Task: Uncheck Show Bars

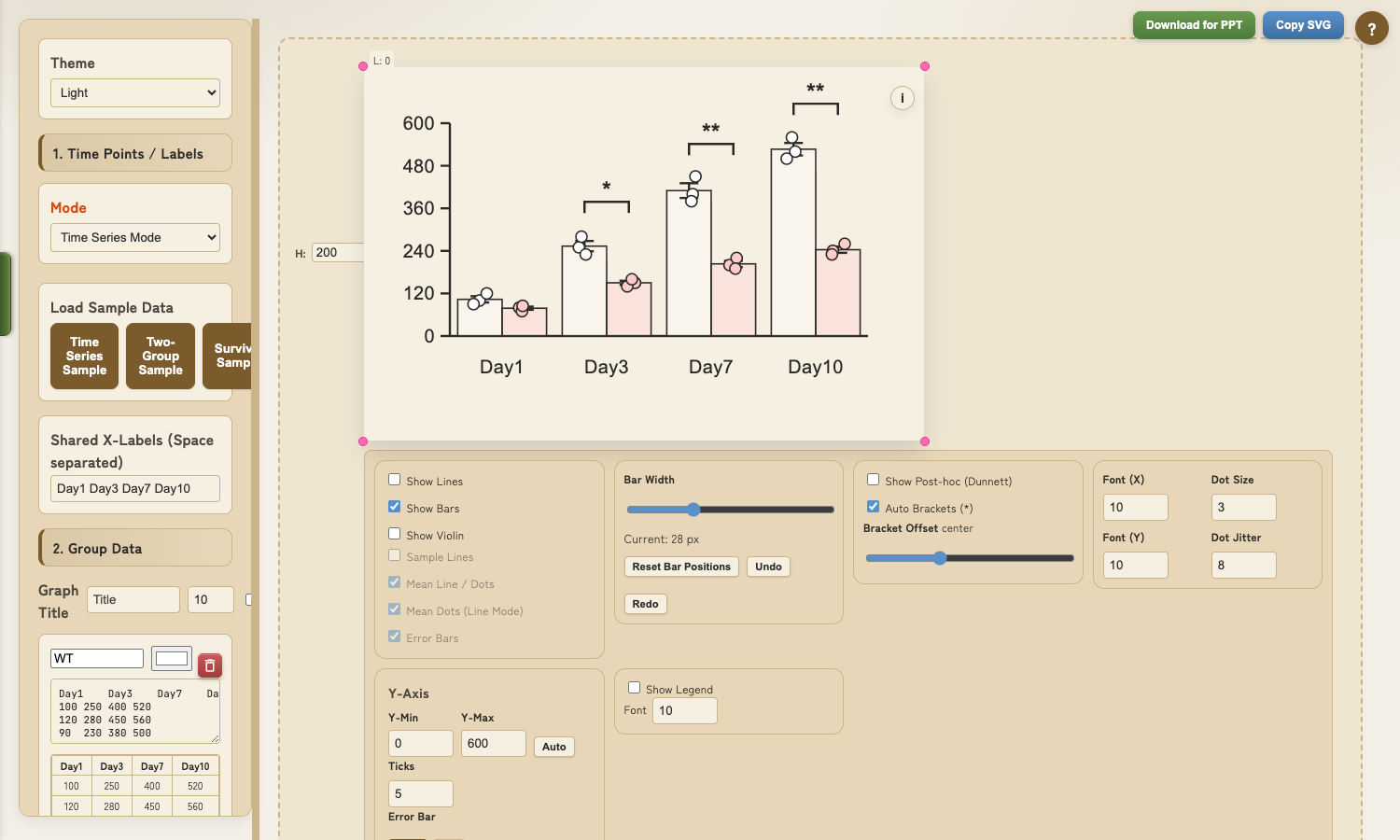Action: 394,507
